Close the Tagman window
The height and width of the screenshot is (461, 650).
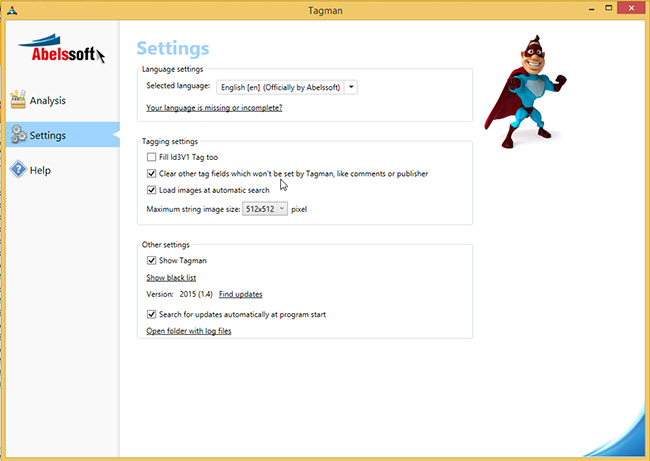tap(626, 10)
